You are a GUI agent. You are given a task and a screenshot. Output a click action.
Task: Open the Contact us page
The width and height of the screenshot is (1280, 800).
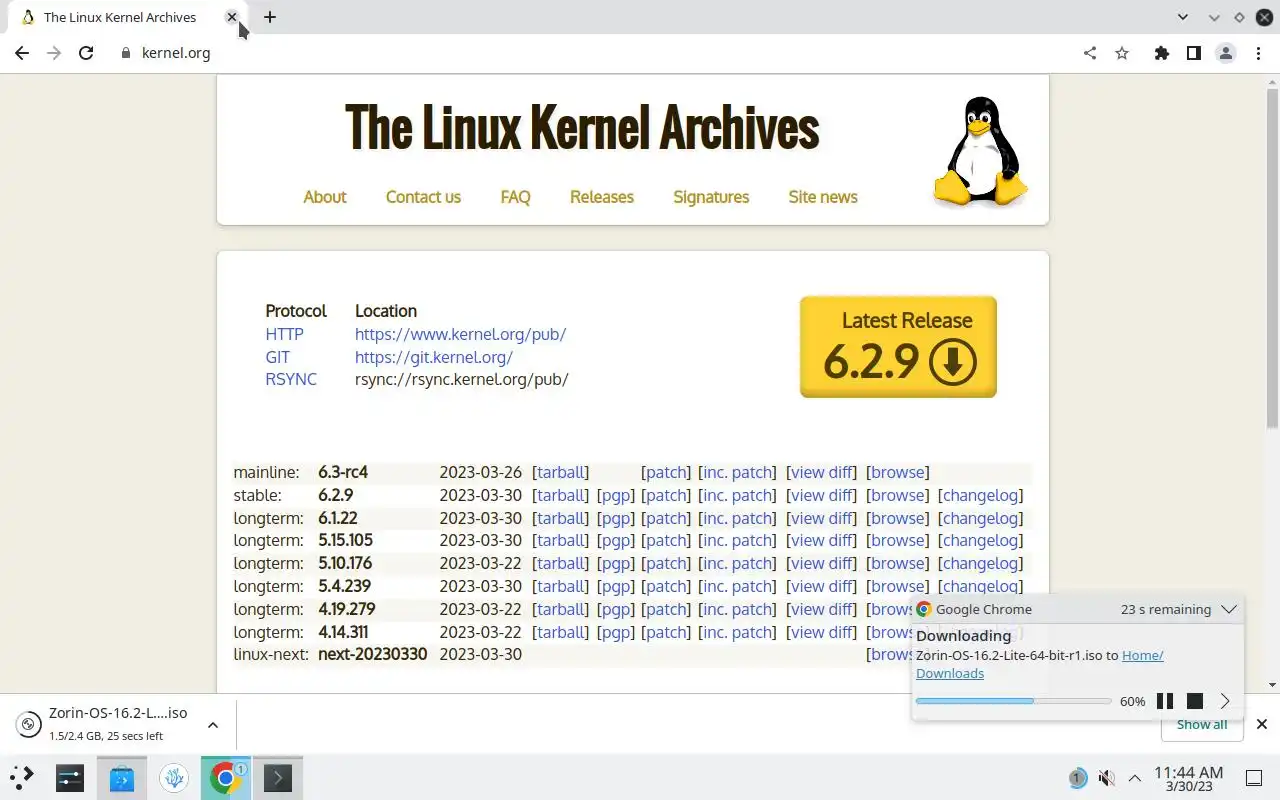423,197
